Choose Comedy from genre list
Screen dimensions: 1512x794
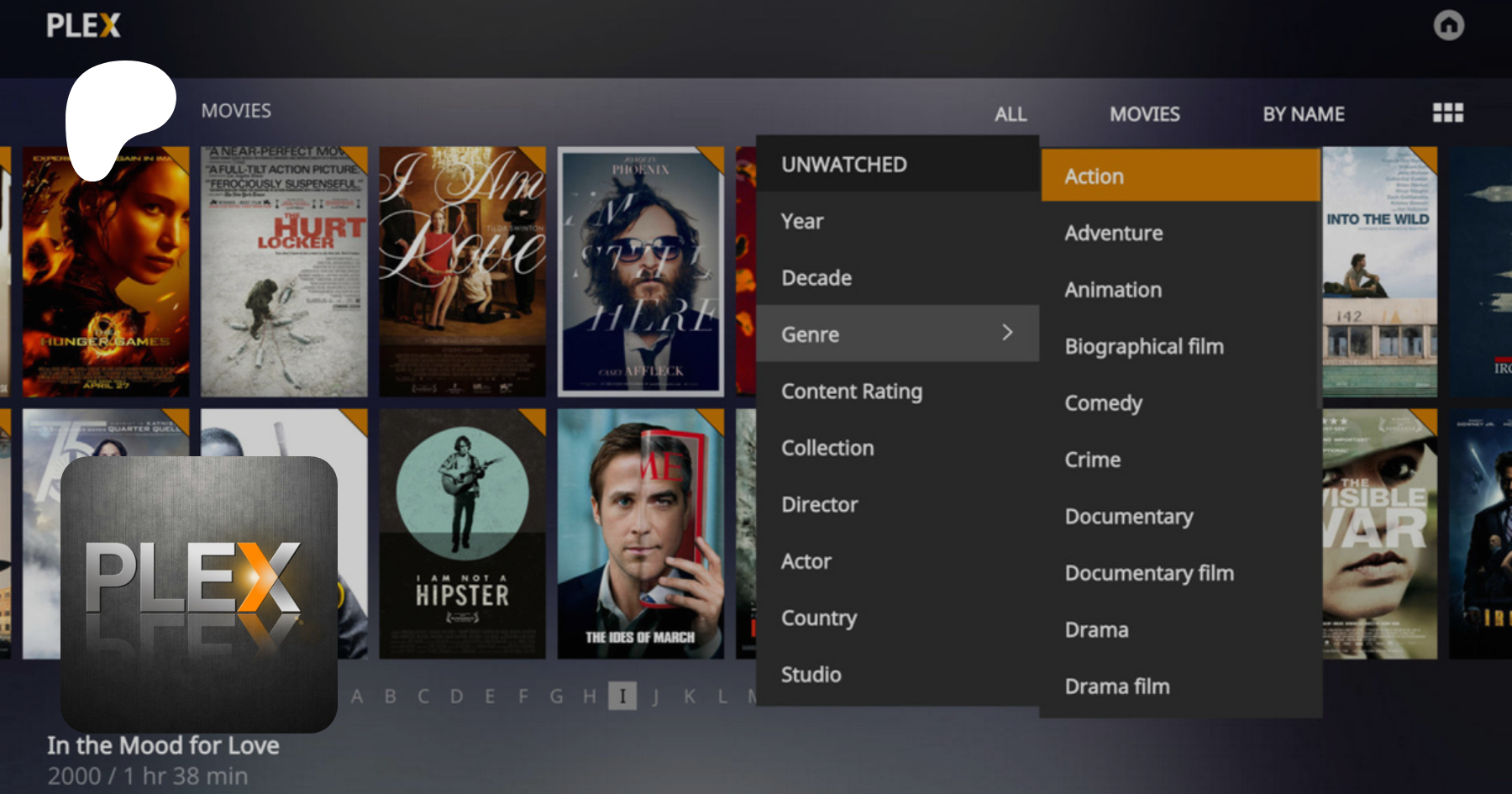[x=1103, y=403]
